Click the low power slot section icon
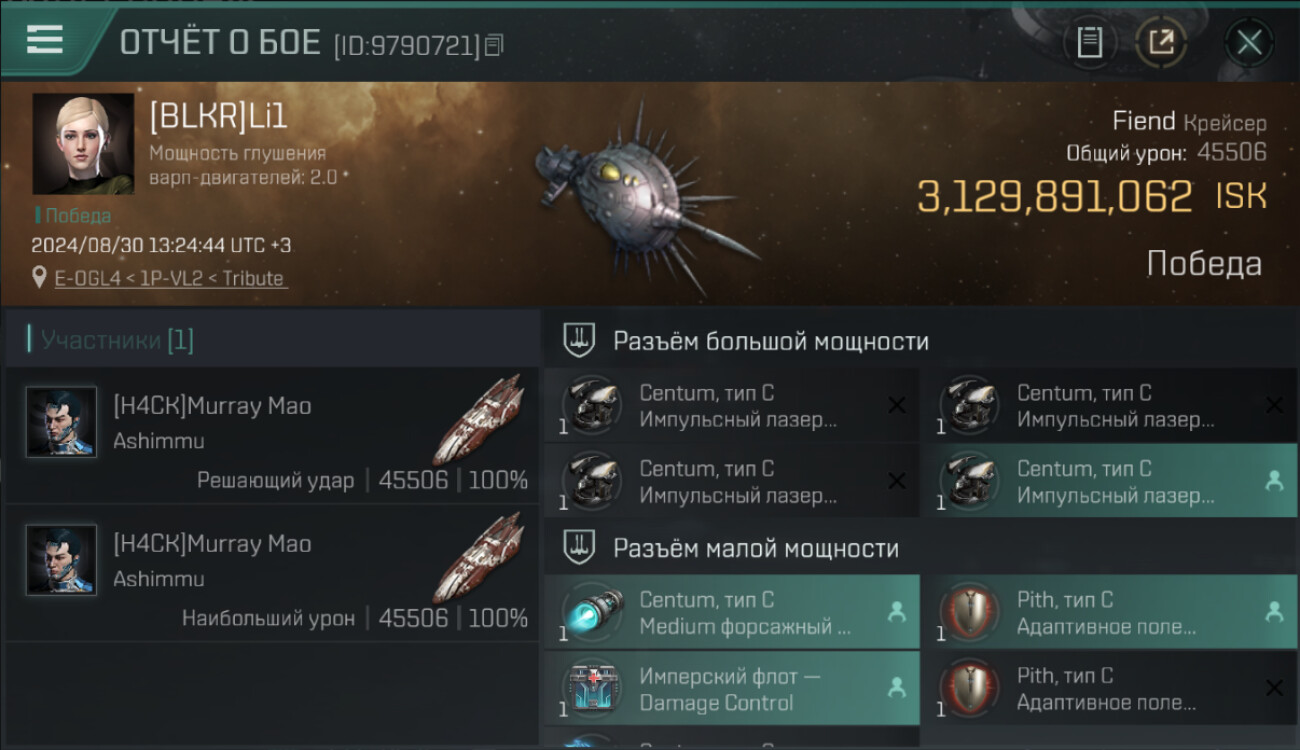 [x=580, y=548]
